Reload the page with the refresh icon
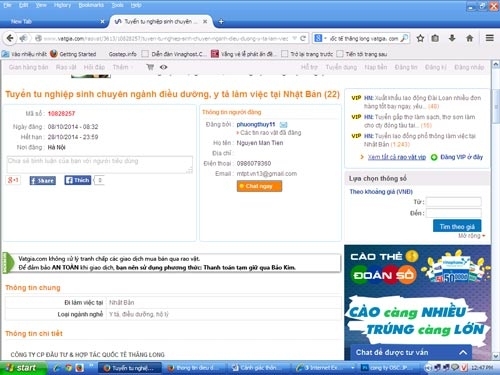 [303, 38]
